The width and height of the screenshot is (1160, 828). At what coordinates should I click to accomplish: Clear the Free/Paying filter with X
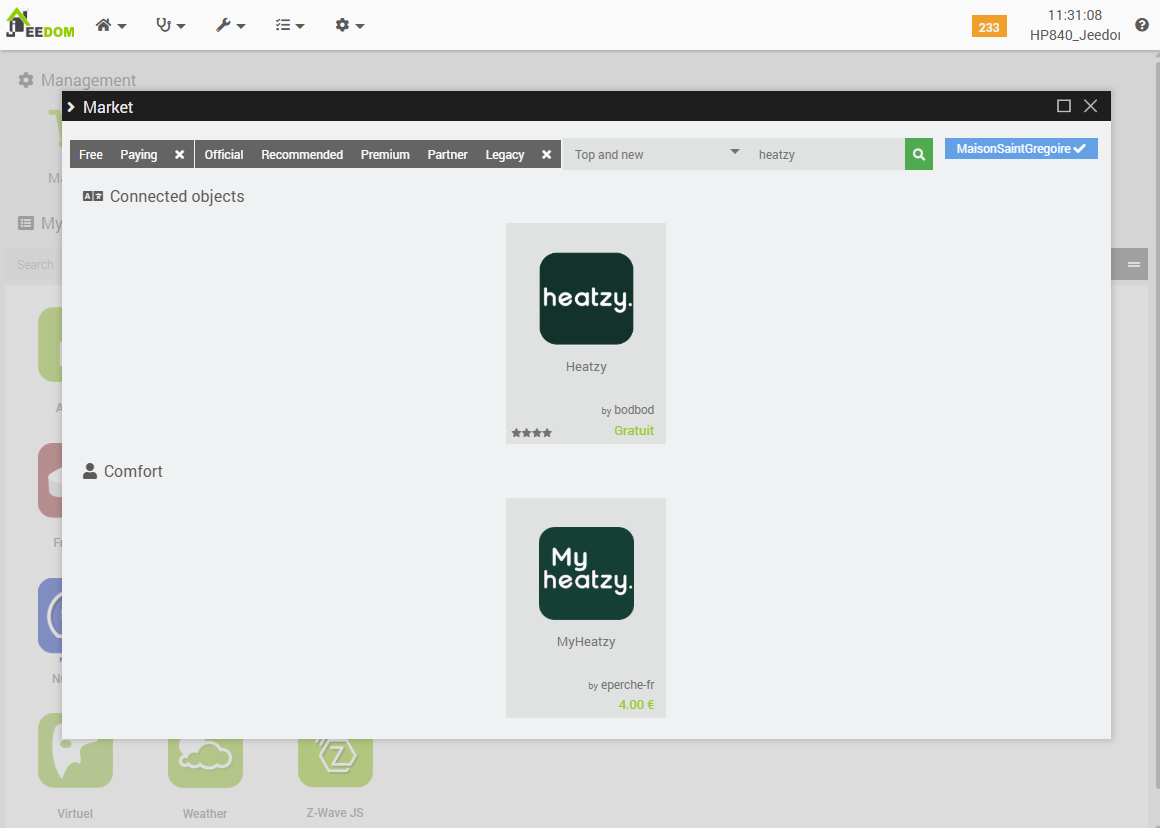point(180,155)
